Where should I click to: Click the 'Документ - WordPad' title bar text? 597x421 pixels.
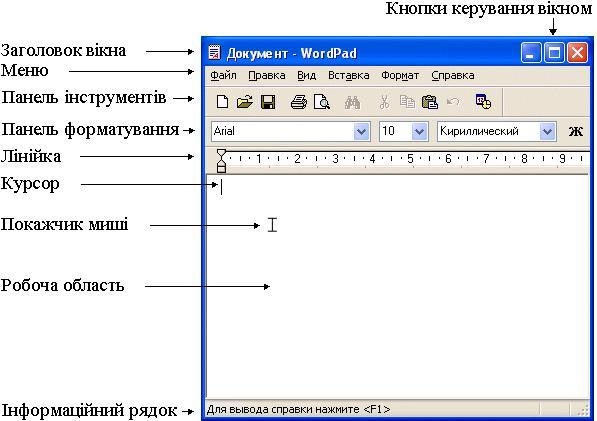(x=292, y=53)
